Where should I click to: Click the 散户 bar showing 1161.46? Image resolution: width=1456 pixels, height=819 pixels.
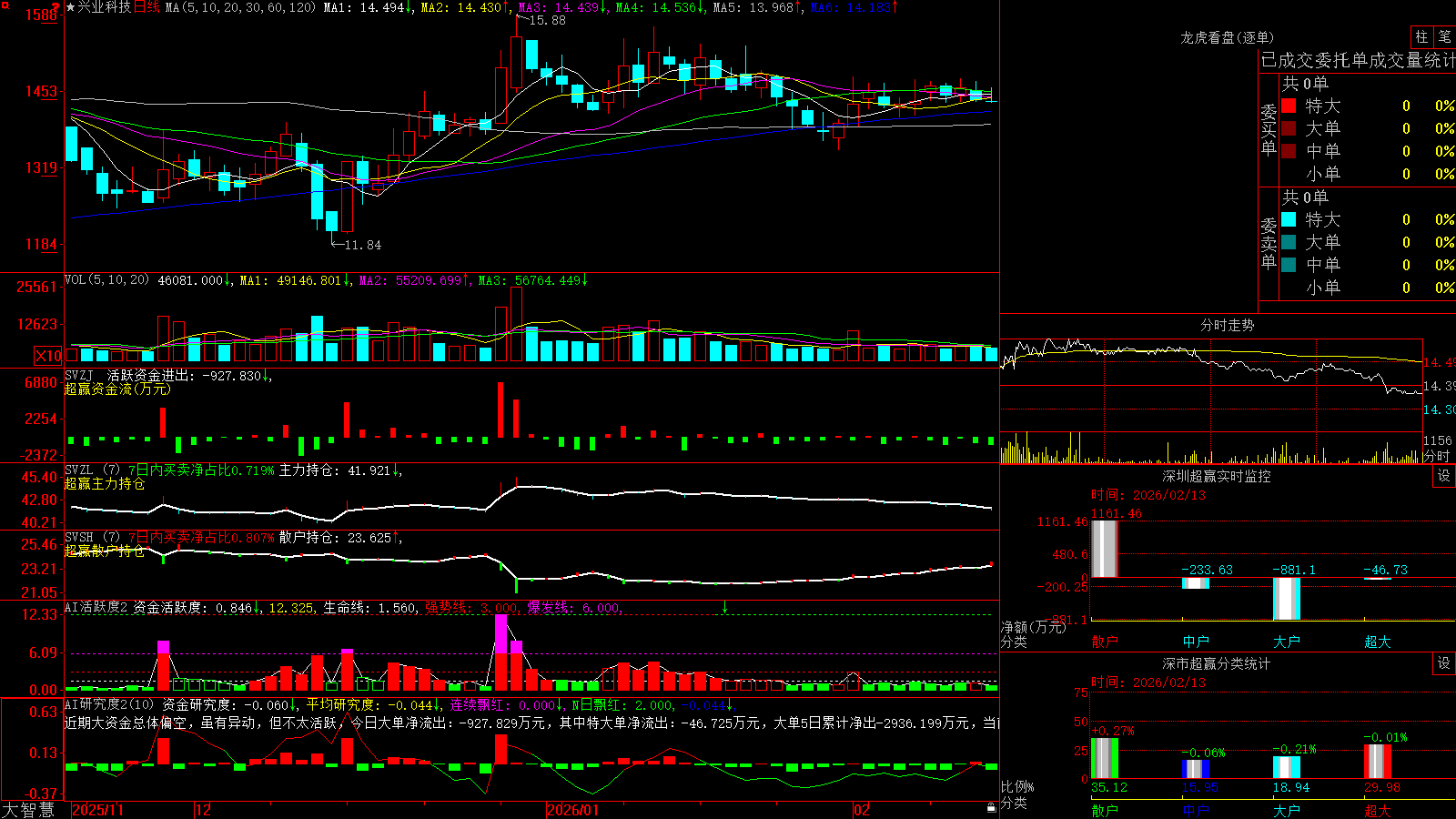1104,549
